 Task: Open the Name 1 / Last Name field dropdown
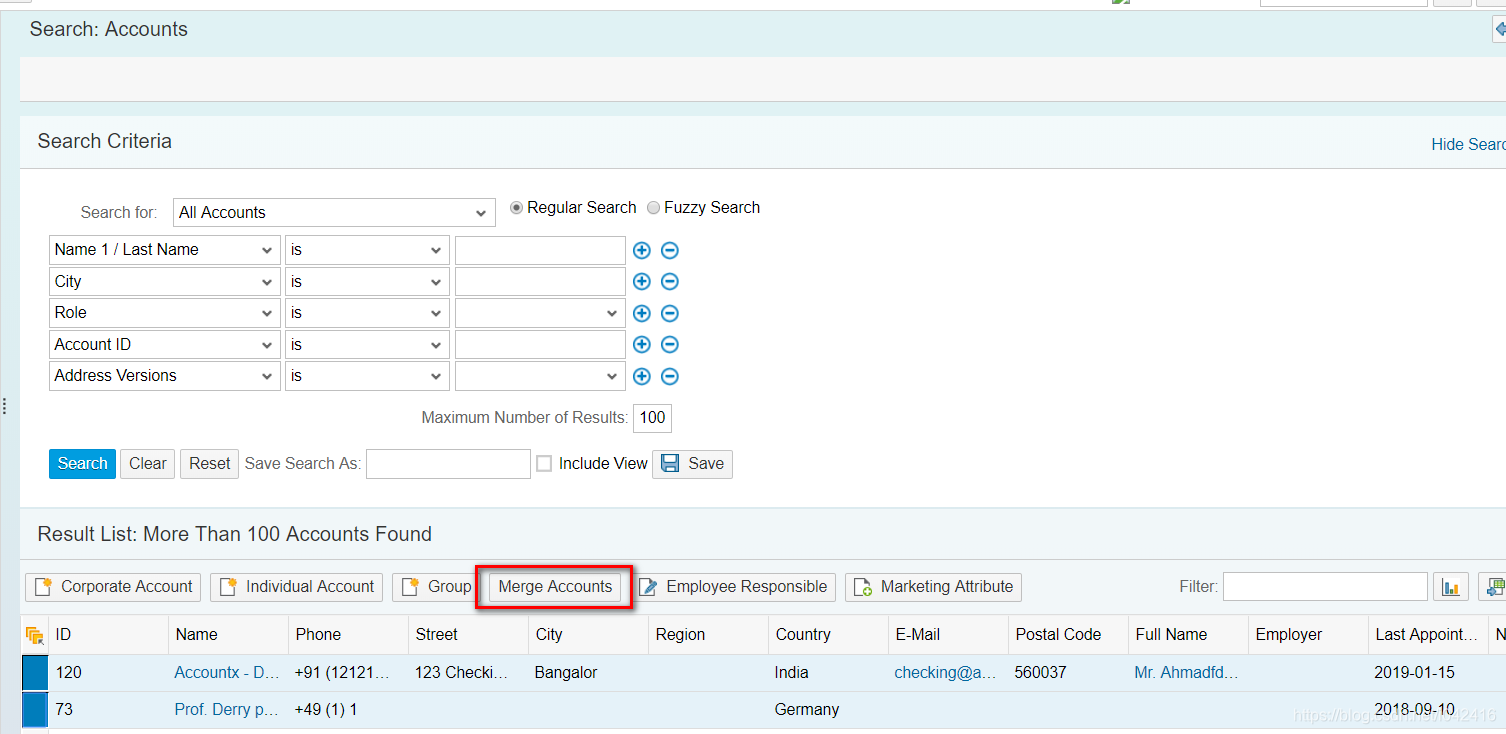point(165,250)
